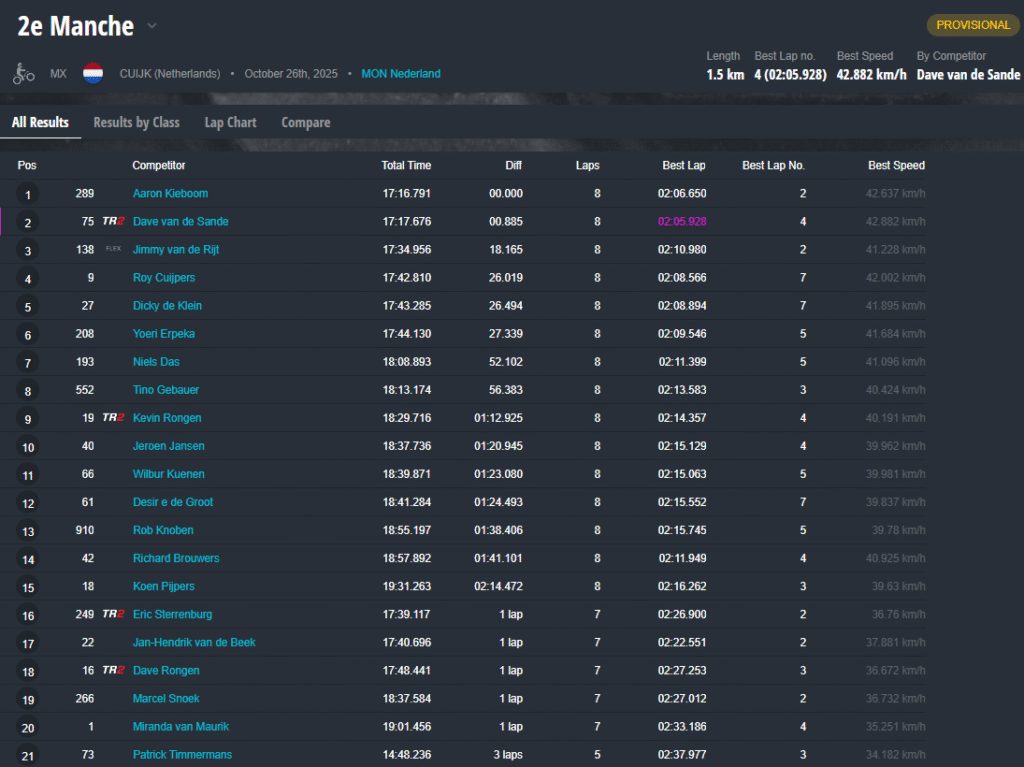The image size is (1024, 767).
Task: Click the Netherlands flag icon
Action: tap(93, 73)
